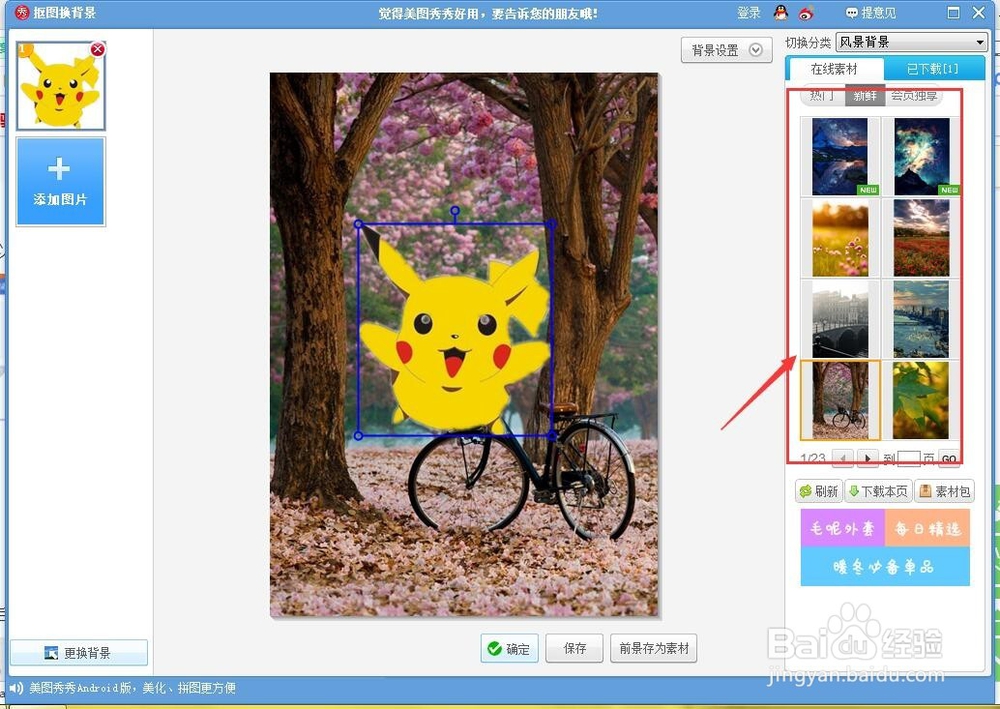Click the speaker announcement icon in status bar

coord(17,688)
